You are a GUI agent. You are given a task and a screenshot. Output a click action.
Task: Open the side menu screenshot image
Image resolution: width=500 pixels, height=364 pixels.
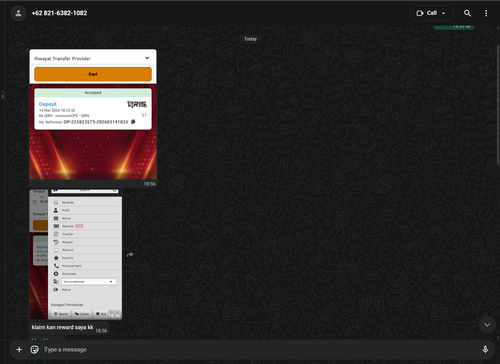(x=76, y=254)
